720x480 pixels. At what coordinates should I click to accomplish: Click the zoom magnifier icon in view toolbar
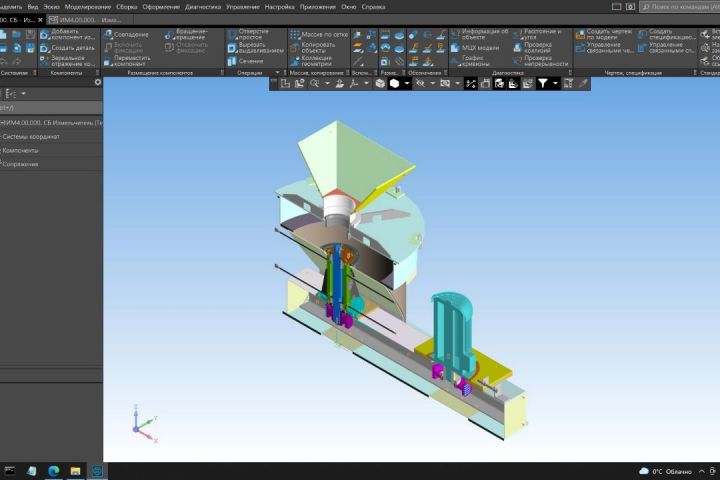(x=315, y=84)
